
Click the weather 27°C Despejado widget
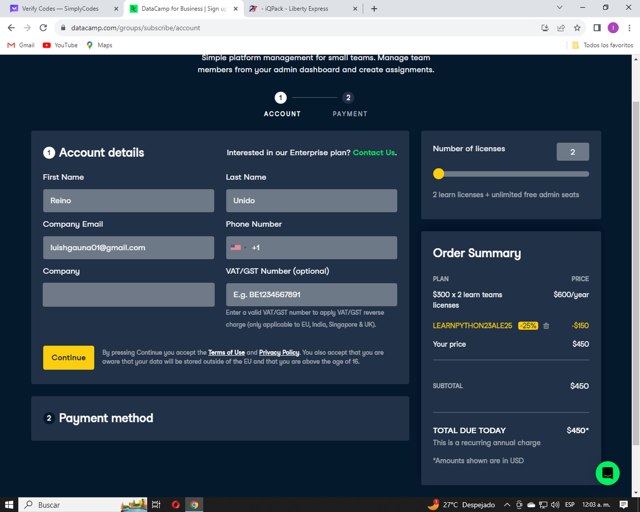click(461, 505)
